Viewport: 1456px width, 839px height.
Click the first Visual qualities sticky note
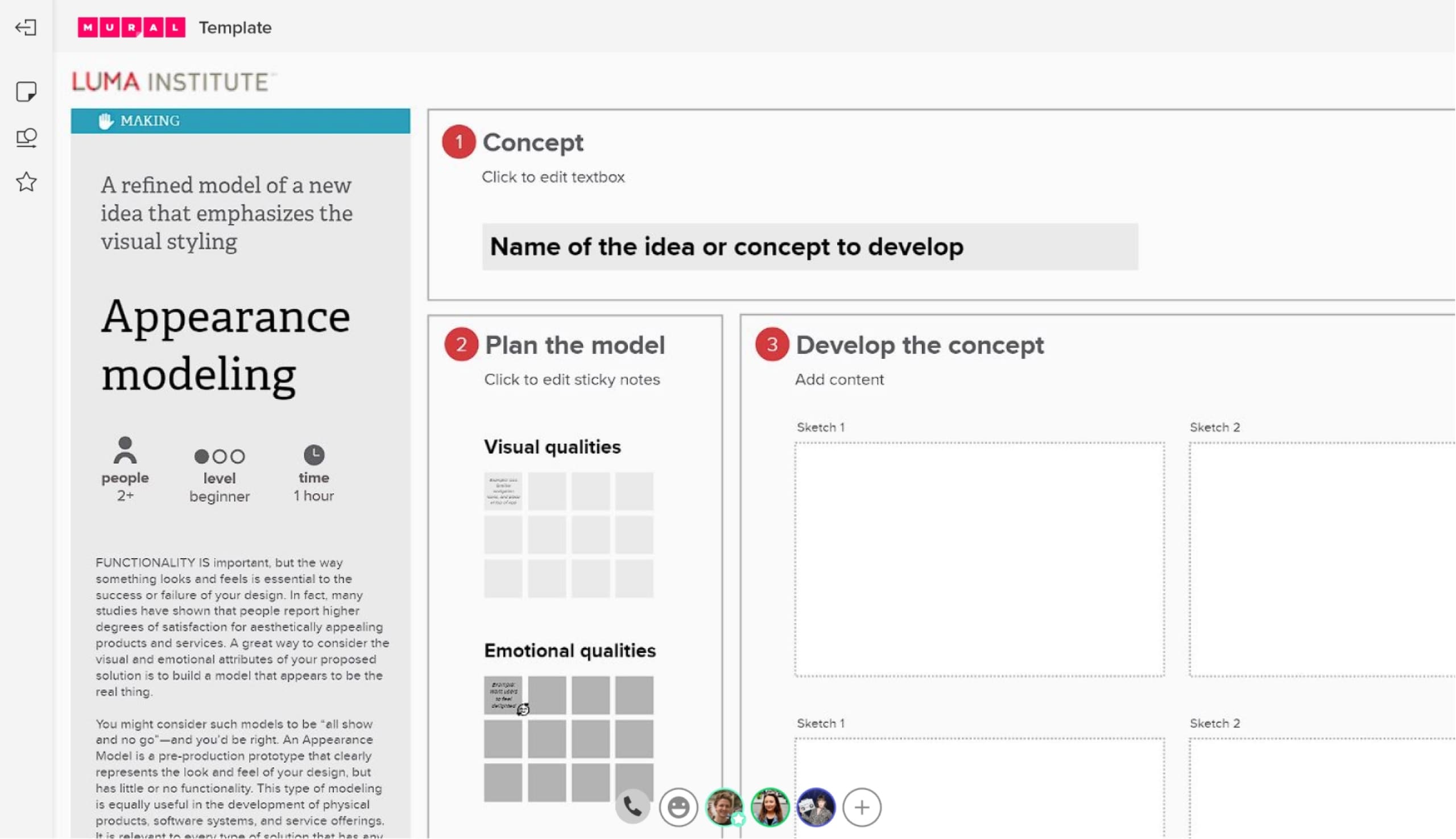point(503,491)
